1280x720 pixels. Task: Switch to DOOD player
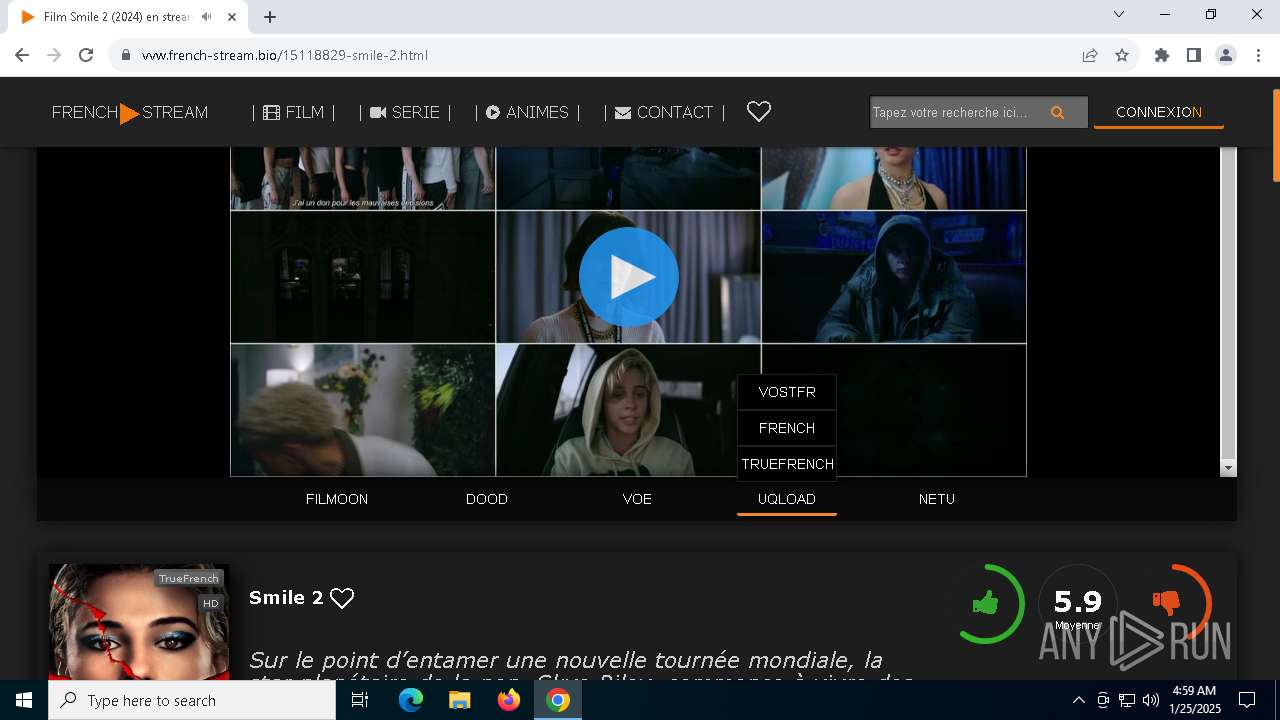click(487, 499)
